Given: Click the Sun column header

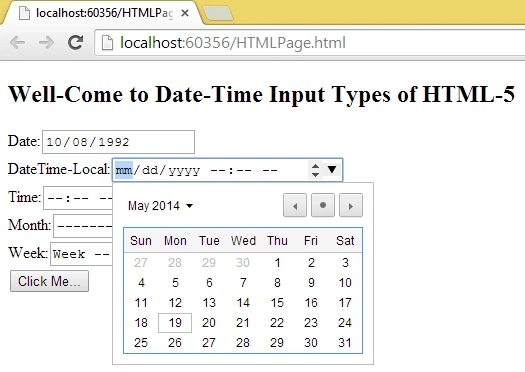Looking at the screenshot, I should [x=141, y=240].
